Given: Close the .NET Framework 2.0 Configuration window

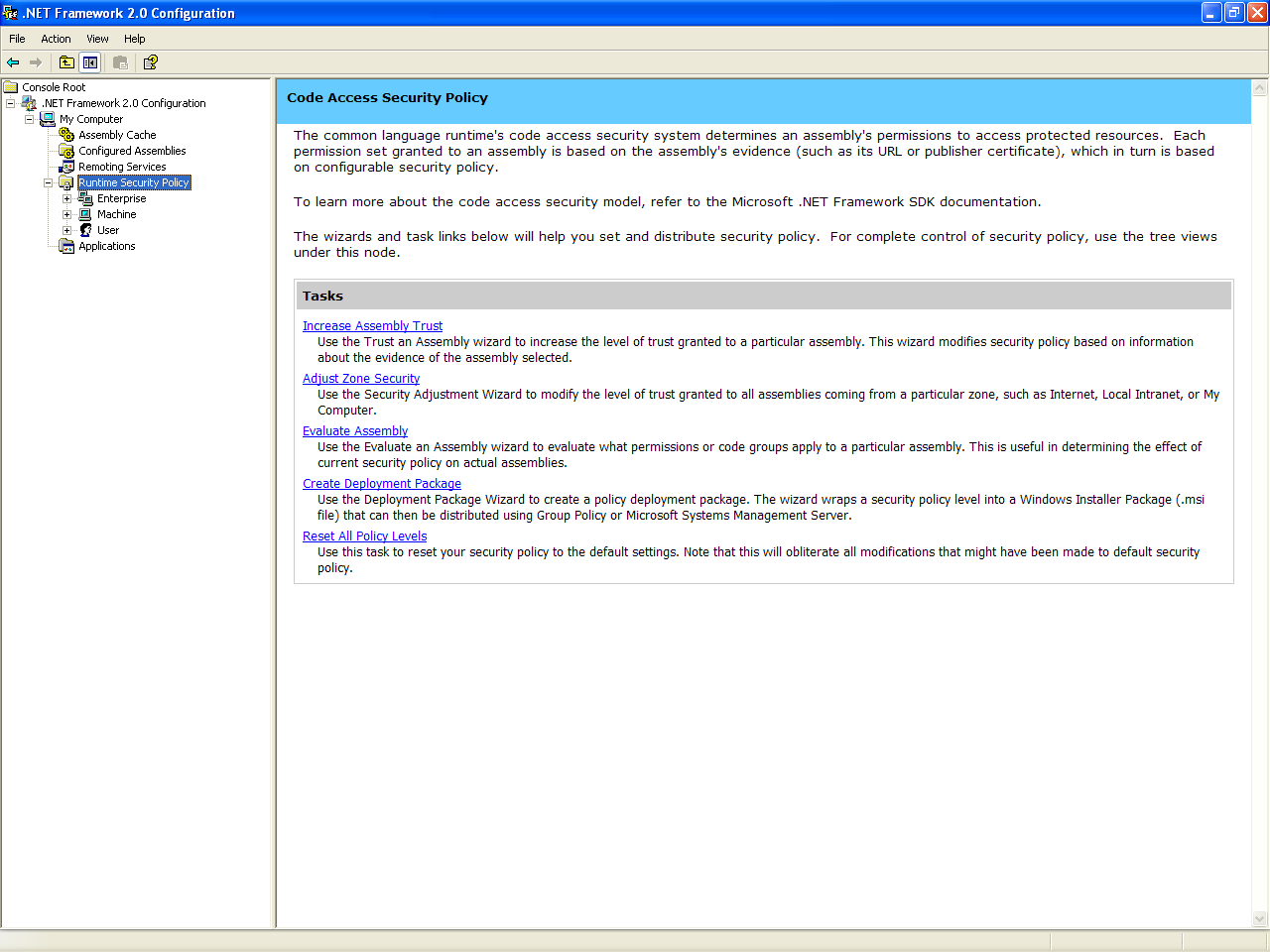Looking at the screenshot, I should (x=1257, y=13).
